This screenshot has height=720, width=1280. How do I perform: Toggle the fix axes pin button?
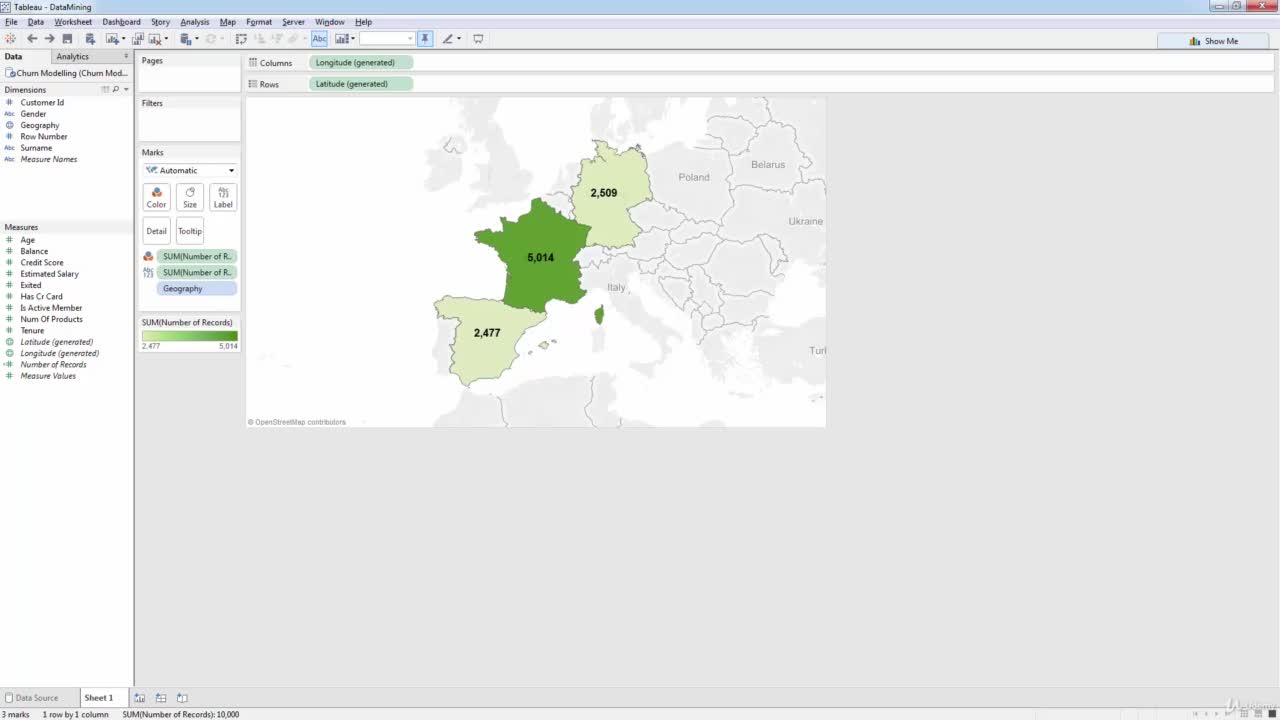(425, 39)
